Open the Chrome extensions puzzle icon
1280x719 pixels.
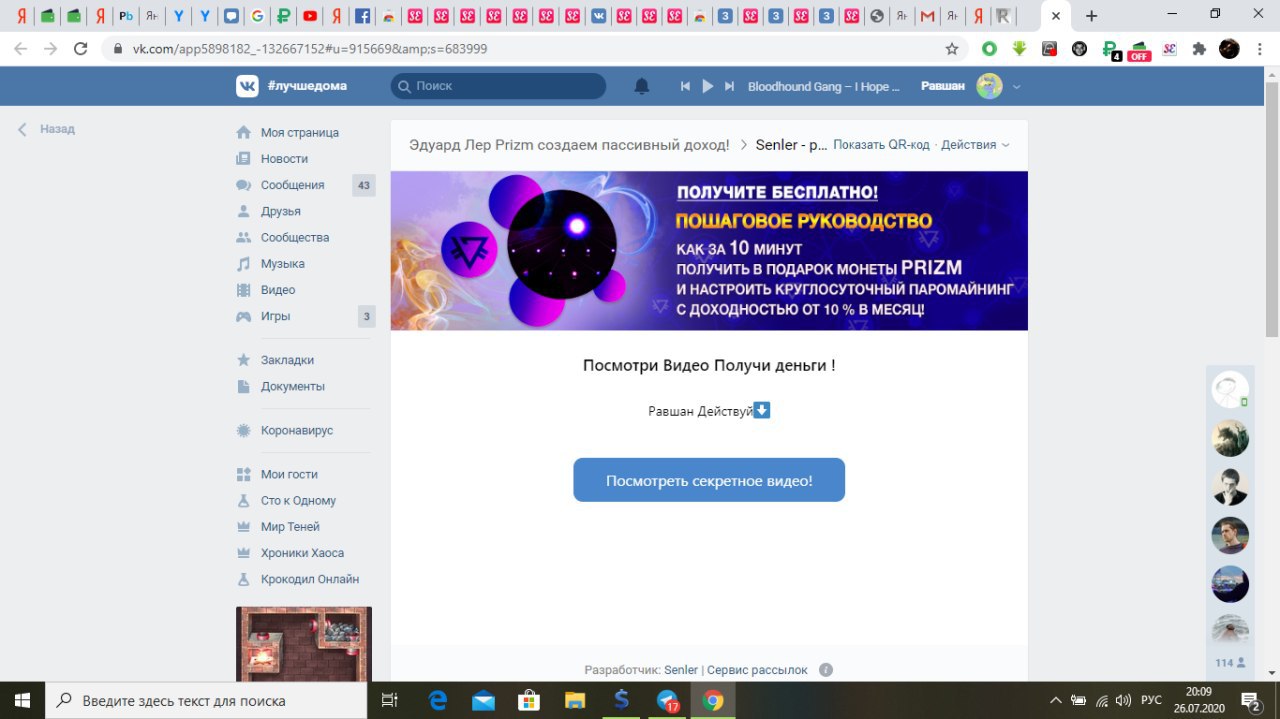tap(1199, 48)
